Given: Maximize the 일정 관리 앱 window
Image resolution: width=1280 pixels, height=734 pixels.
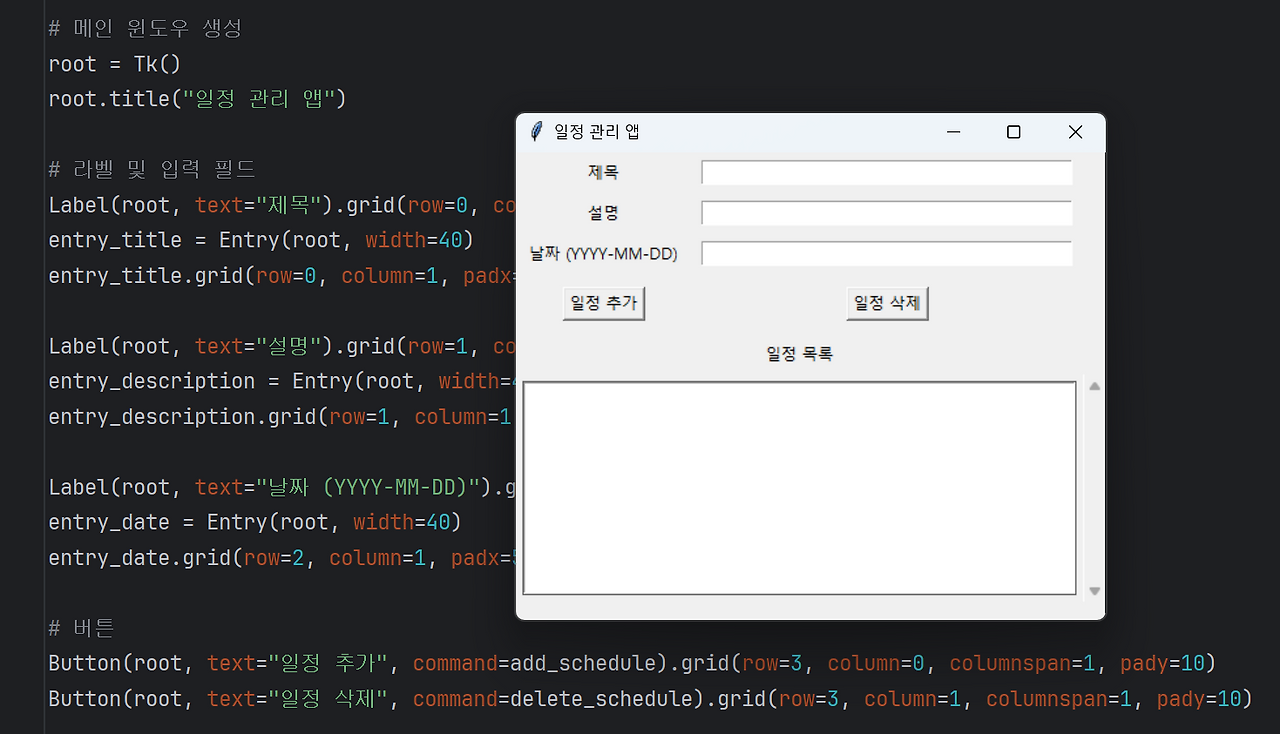Looking at the screenshot, I should click(x=1013, y=131).
